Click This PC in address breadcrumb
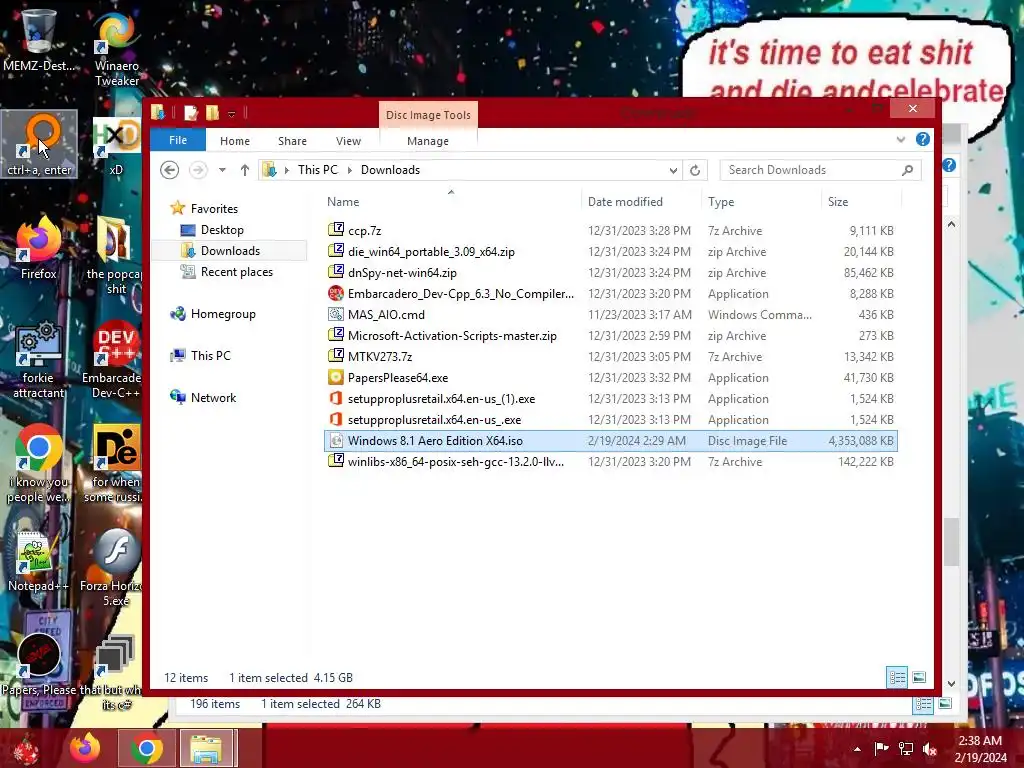Screen dimensions: 1024x768 click(x=317, y=170)
